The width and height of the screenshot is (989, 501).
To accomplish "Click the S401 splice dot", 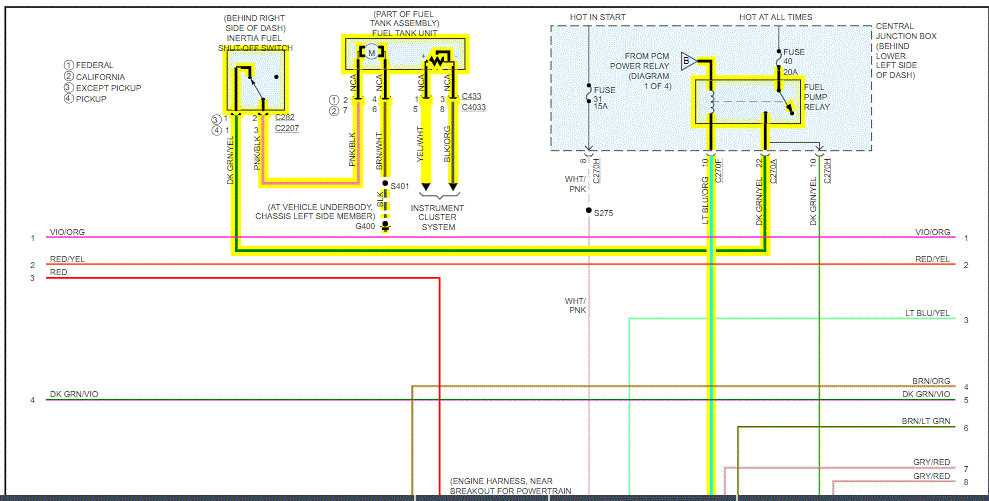I will [x=385, y=183].
